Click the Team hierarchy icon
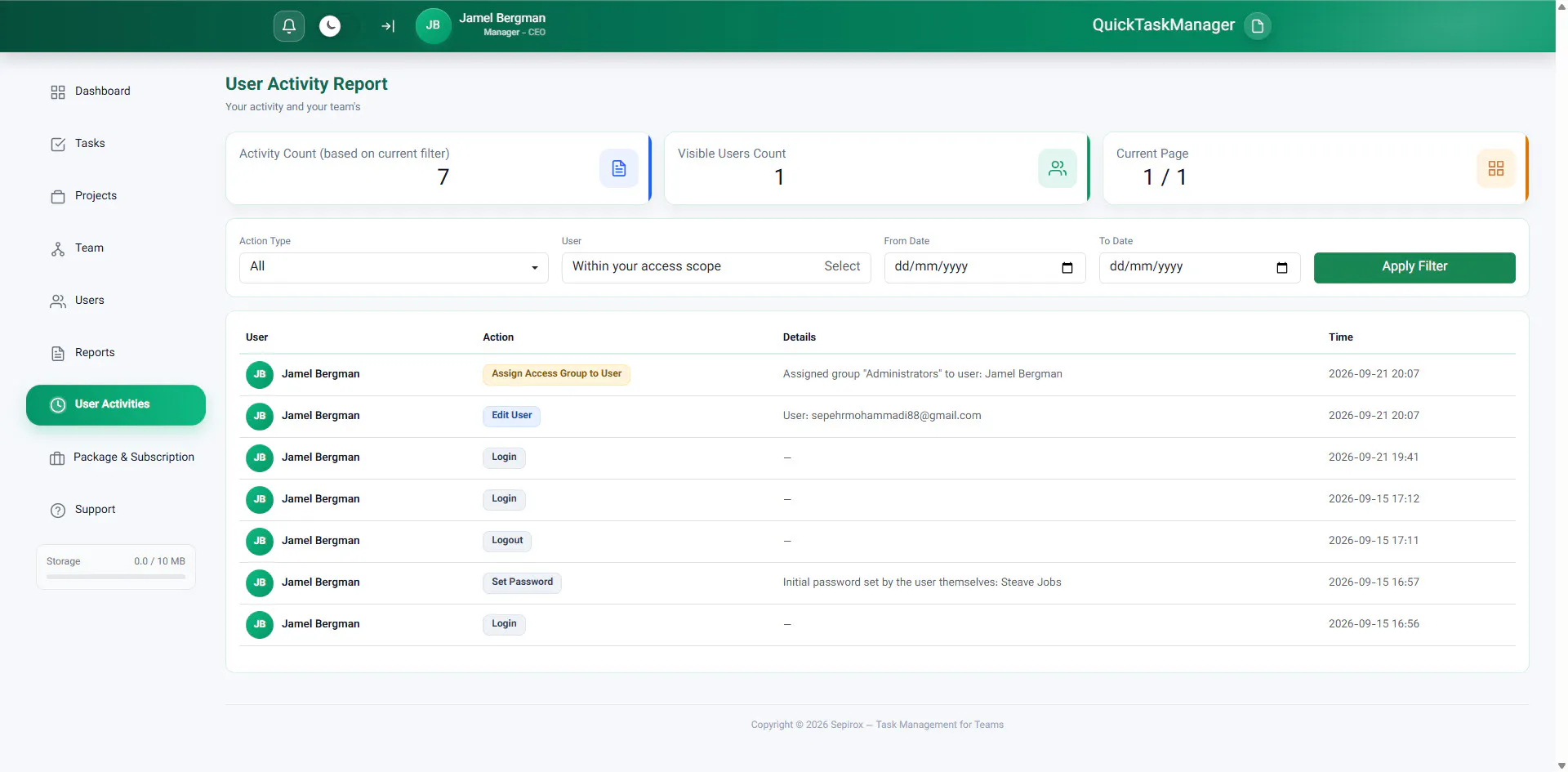This screenshot has width=1568, height=772. (58, 249)
